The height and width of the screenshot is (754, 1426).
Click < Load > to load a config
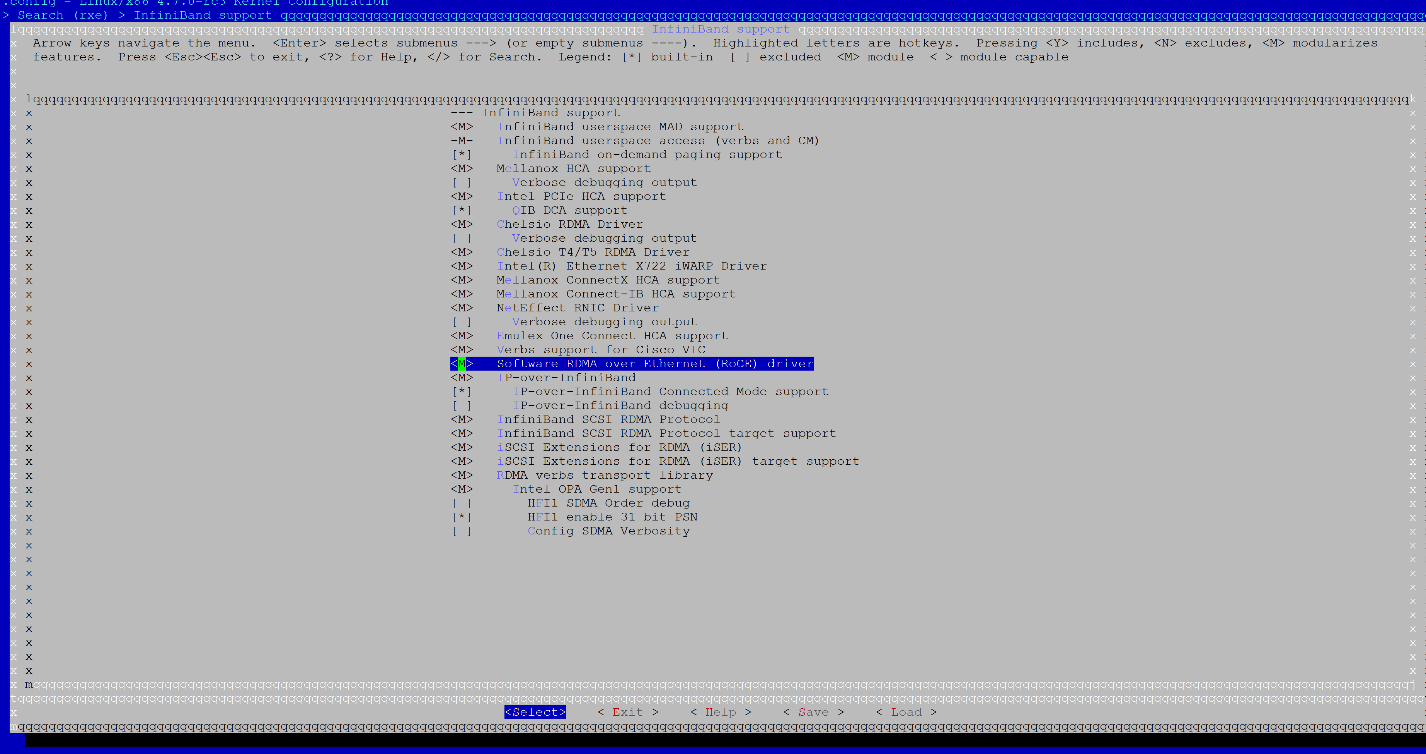[907, 713]
